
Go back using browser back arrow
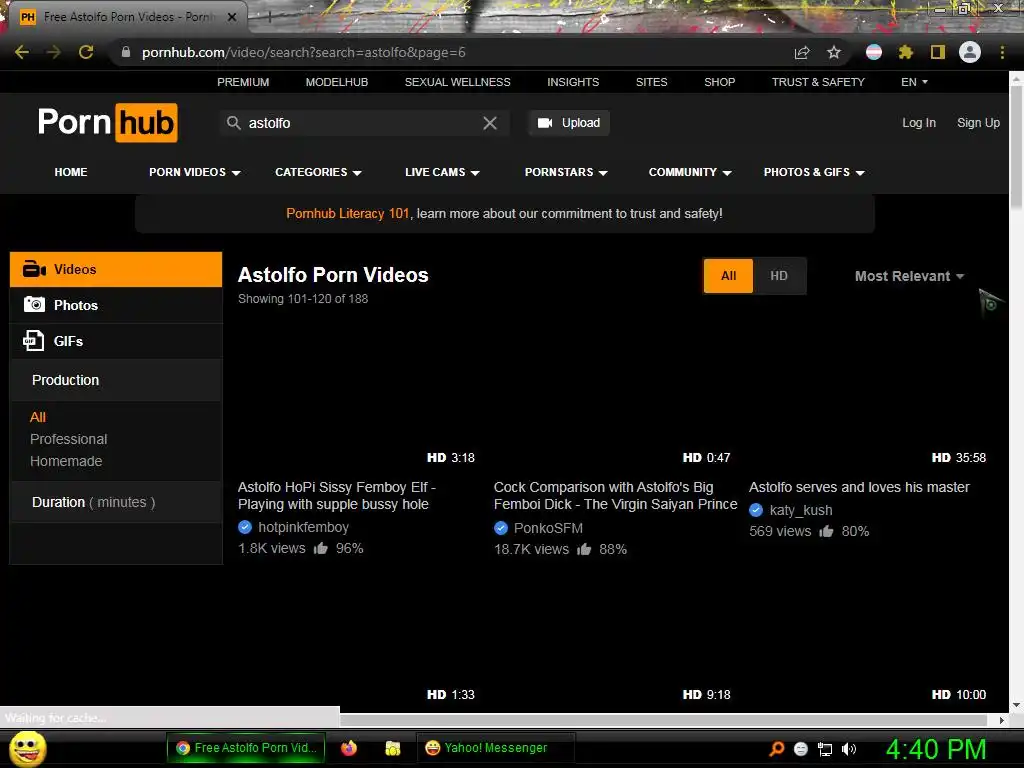pos(22,52)
